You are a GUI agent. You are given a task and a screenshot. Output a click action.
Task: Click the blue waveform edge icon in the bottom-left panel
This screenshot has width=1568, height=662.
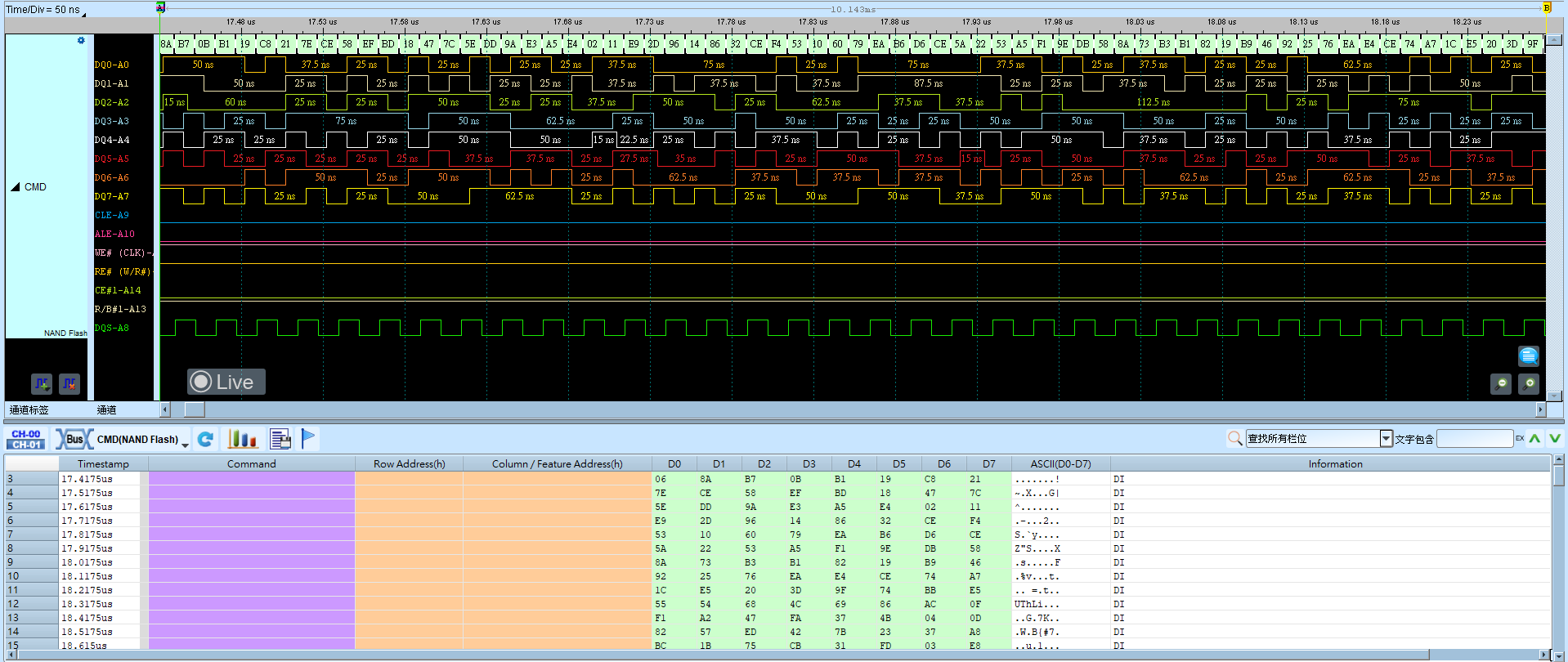[x=42, y=383]
